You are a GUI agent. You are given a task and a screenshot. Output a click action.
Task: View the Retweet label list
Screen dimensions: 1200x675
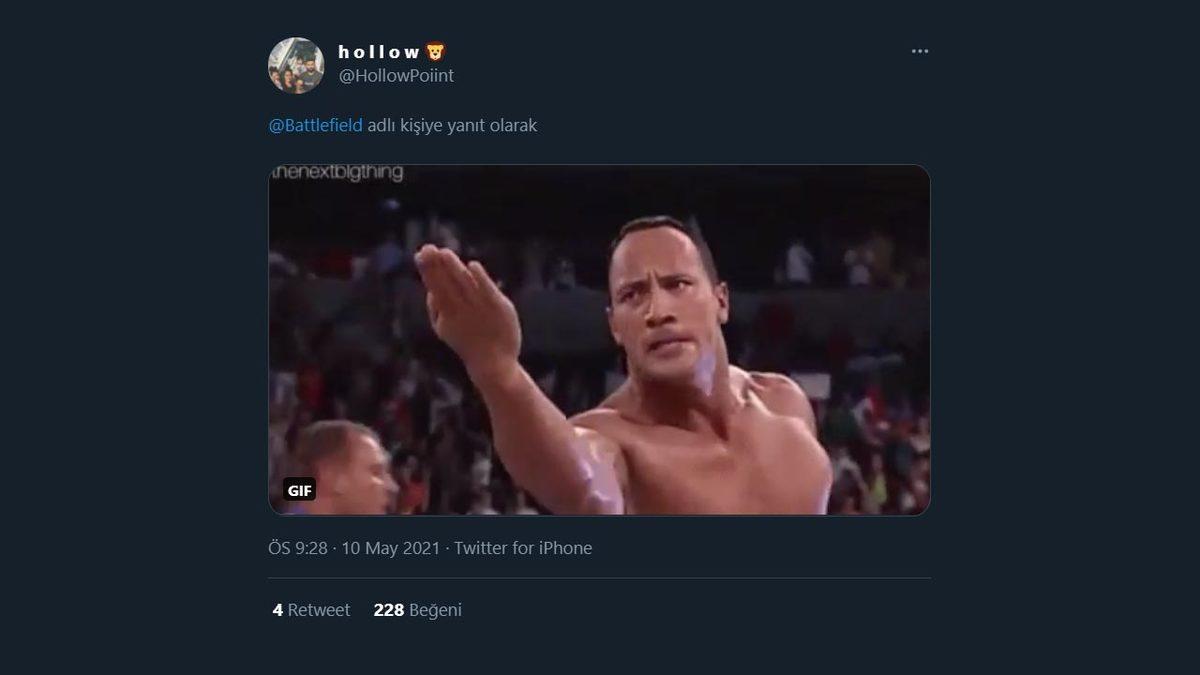coord(319,610)
